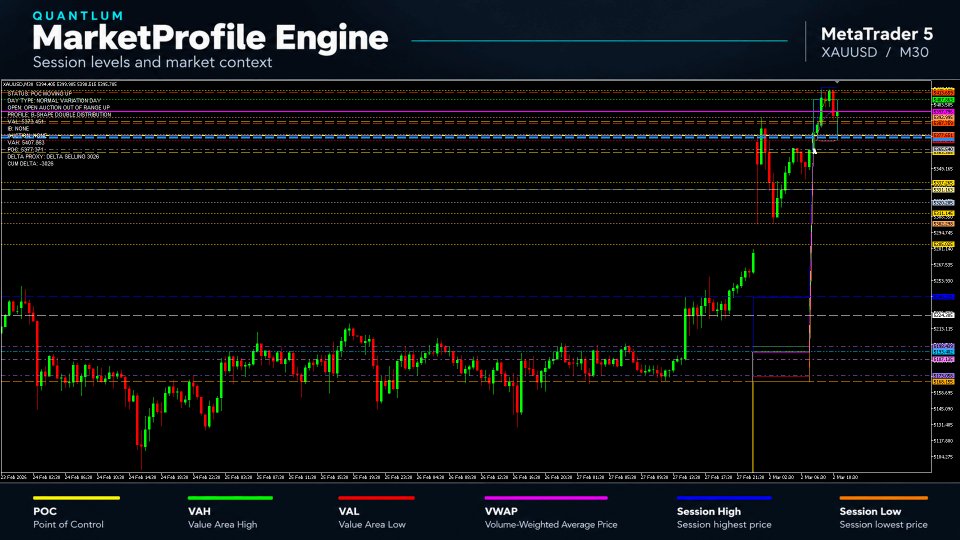The image size is (960, 540).
Task: Click the 'MarketProfile Engine' title
Action: pos(210,38)
